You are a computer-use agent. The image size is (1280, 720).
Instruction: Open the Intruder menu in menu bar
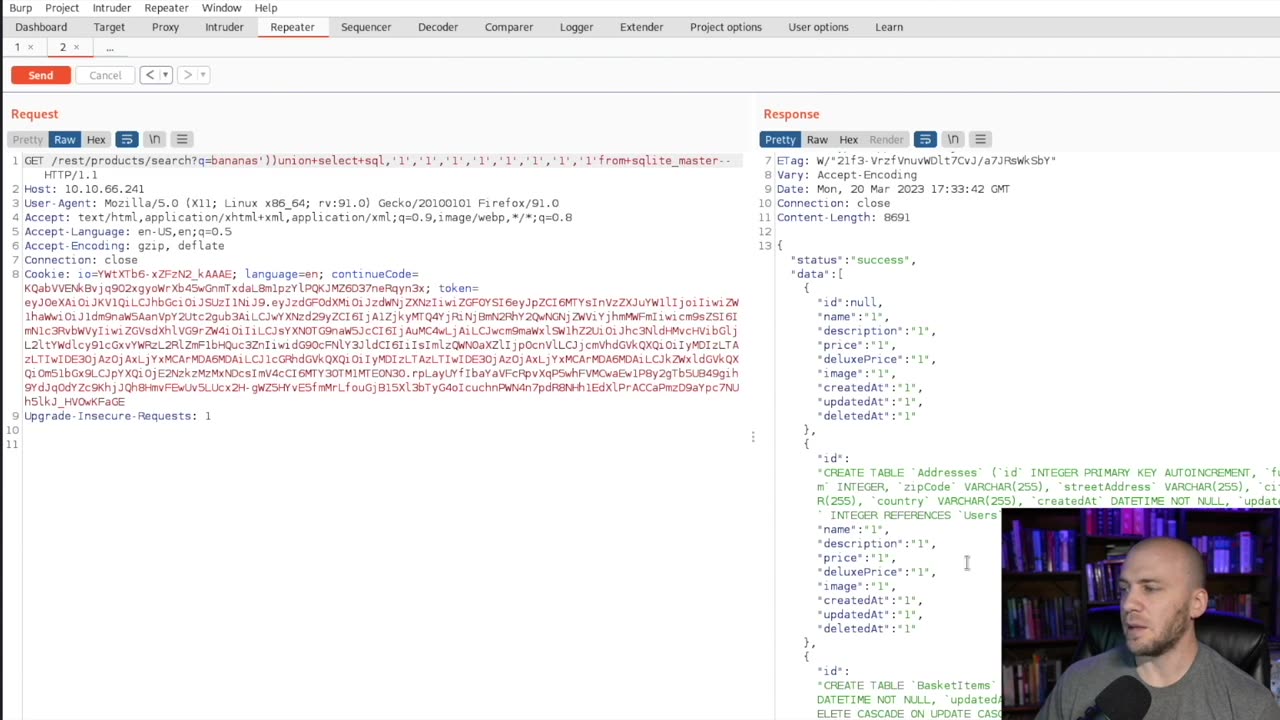tap(112, 8)
